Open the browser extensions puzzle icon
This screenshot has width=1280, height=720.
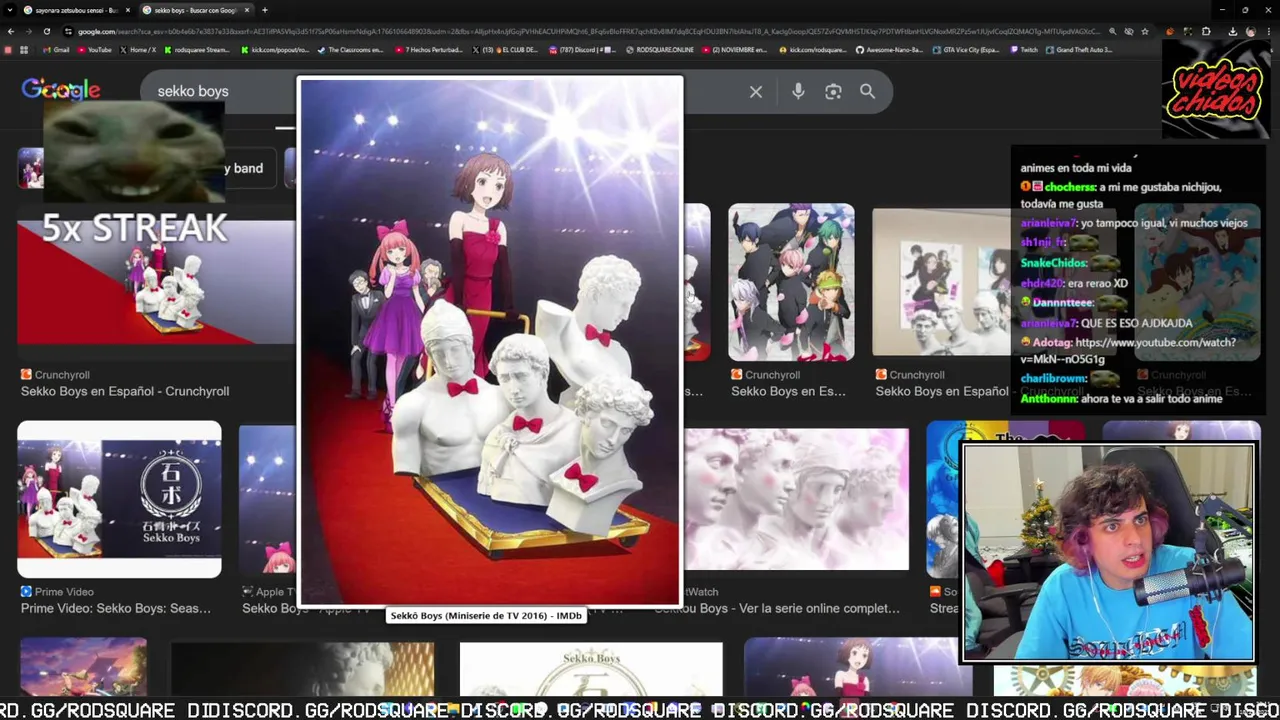tap(1206, 31)
